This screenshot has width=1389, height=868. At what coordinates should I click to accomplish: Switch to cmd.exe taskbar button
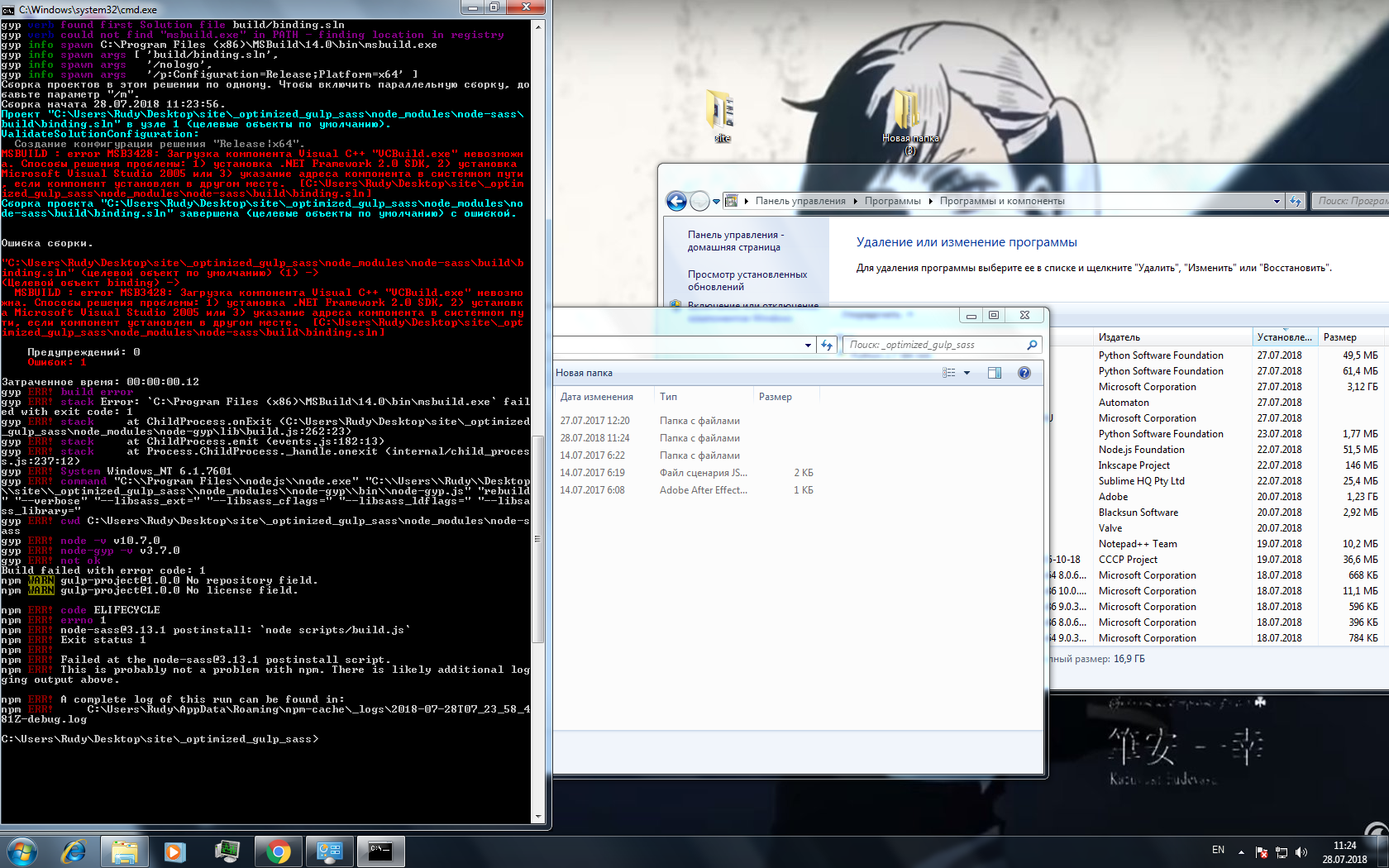click(x=381, y=851)
